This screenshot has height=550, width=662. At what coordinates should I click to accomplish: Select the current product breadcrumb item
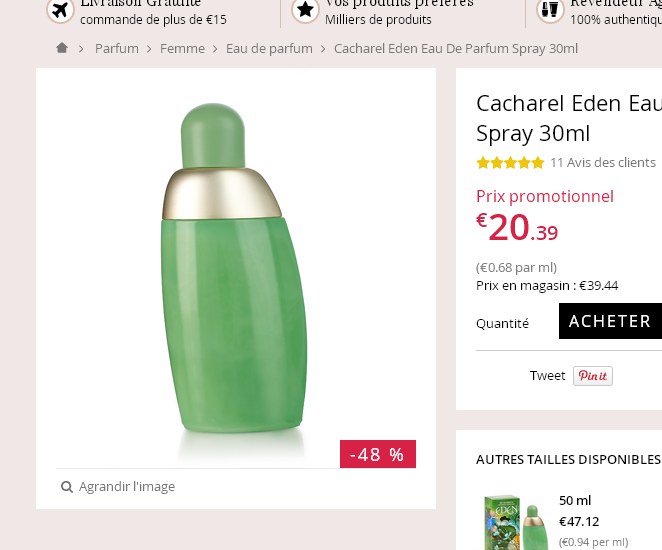(x=456, y=48)
